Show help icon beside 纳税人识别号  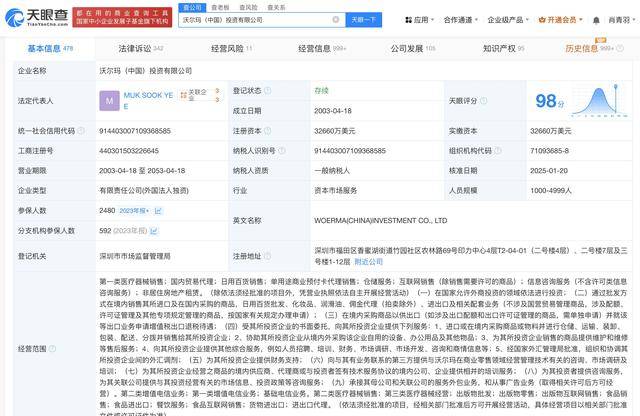(x=282, y=151)
